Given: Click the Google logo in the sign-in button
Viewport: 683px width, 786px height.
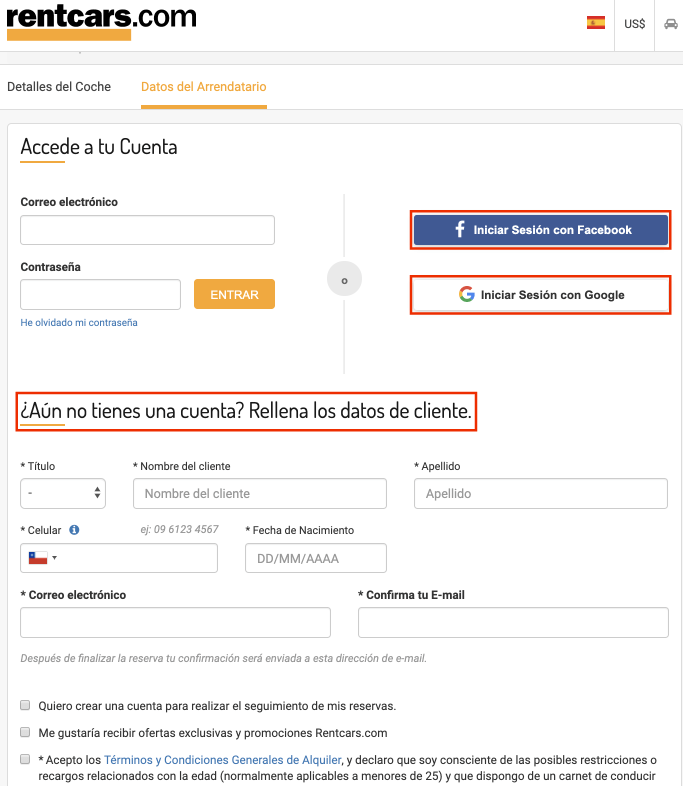Looking at the screenshot, I should 467,294.
